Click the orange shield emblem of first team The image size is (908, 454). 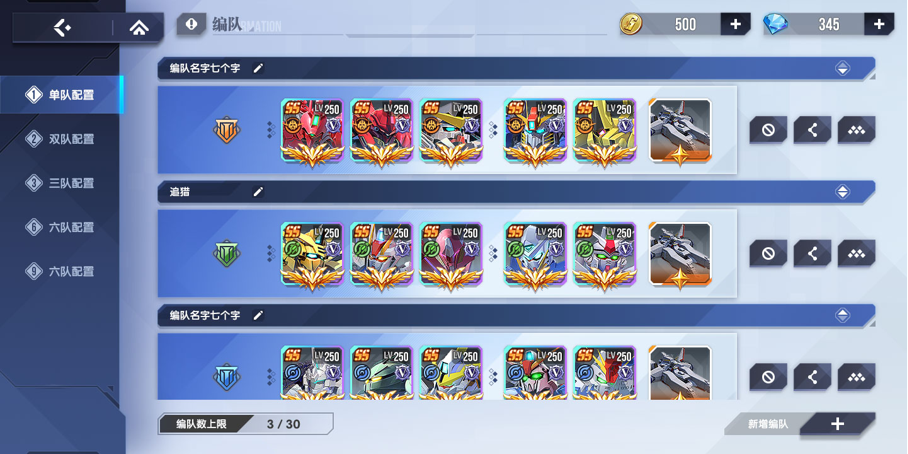(226, 130)
